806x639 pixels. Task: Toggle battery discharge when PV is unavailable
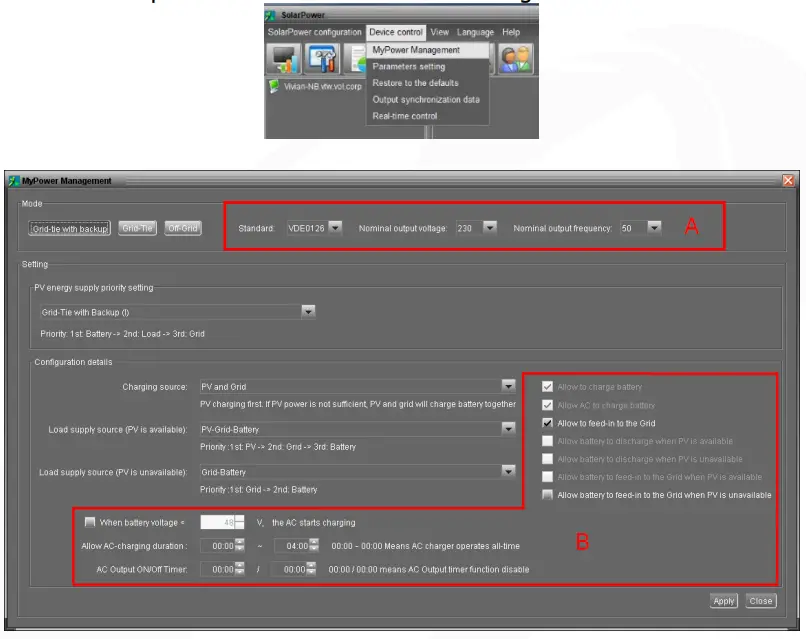(x=547, y=459)
